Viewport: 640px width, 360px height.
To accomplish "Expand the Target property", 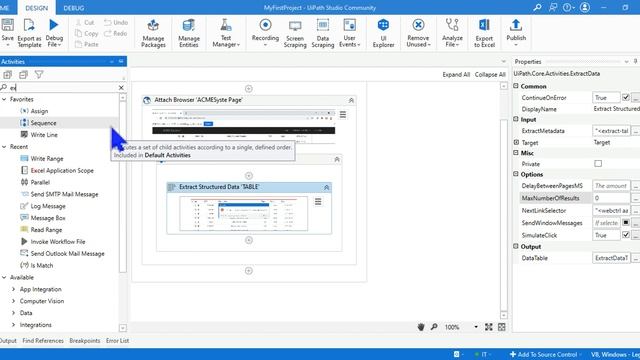I will click(516, 142).
